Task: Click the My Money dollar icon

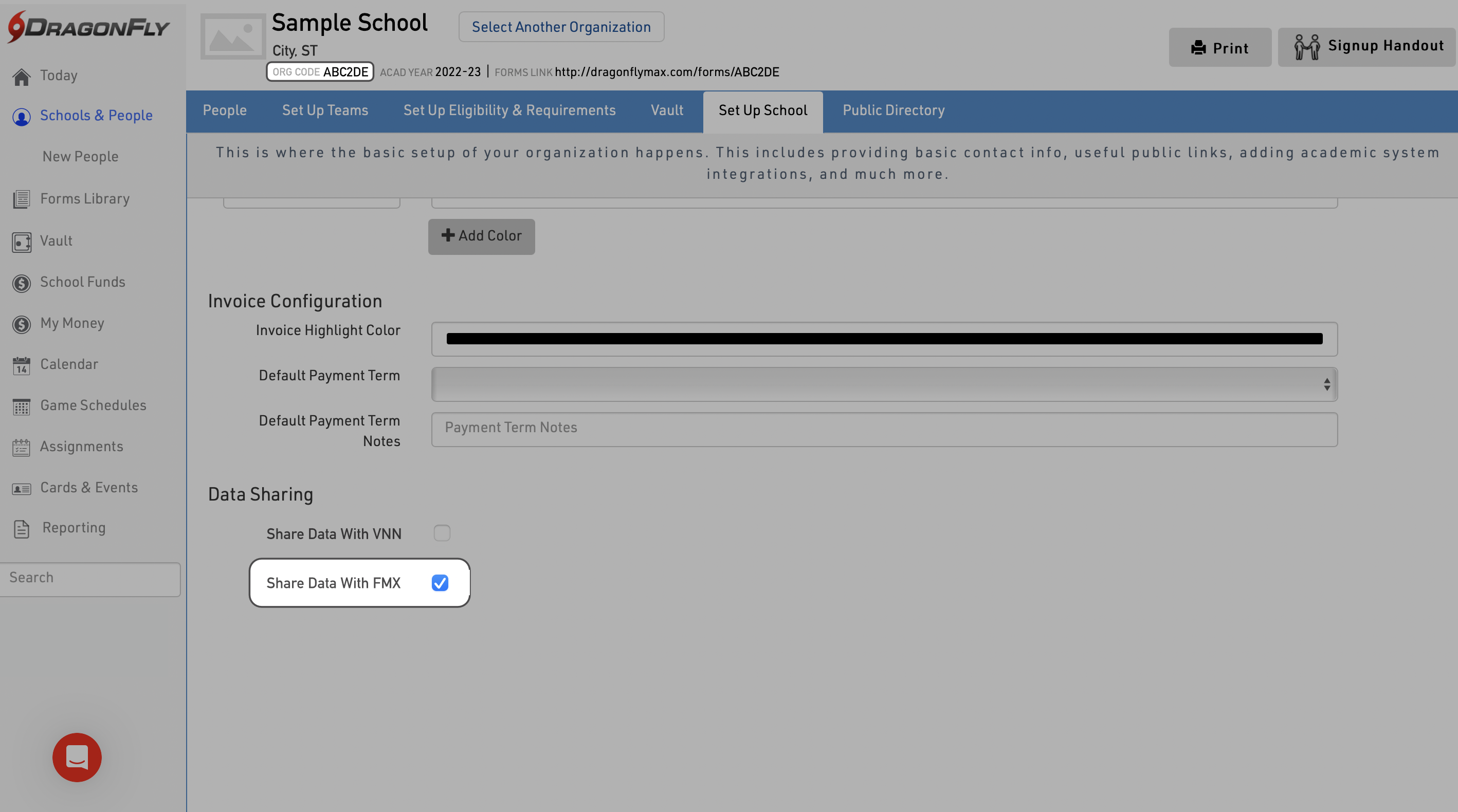Action: pyautogui.click(x=22, y=324)
